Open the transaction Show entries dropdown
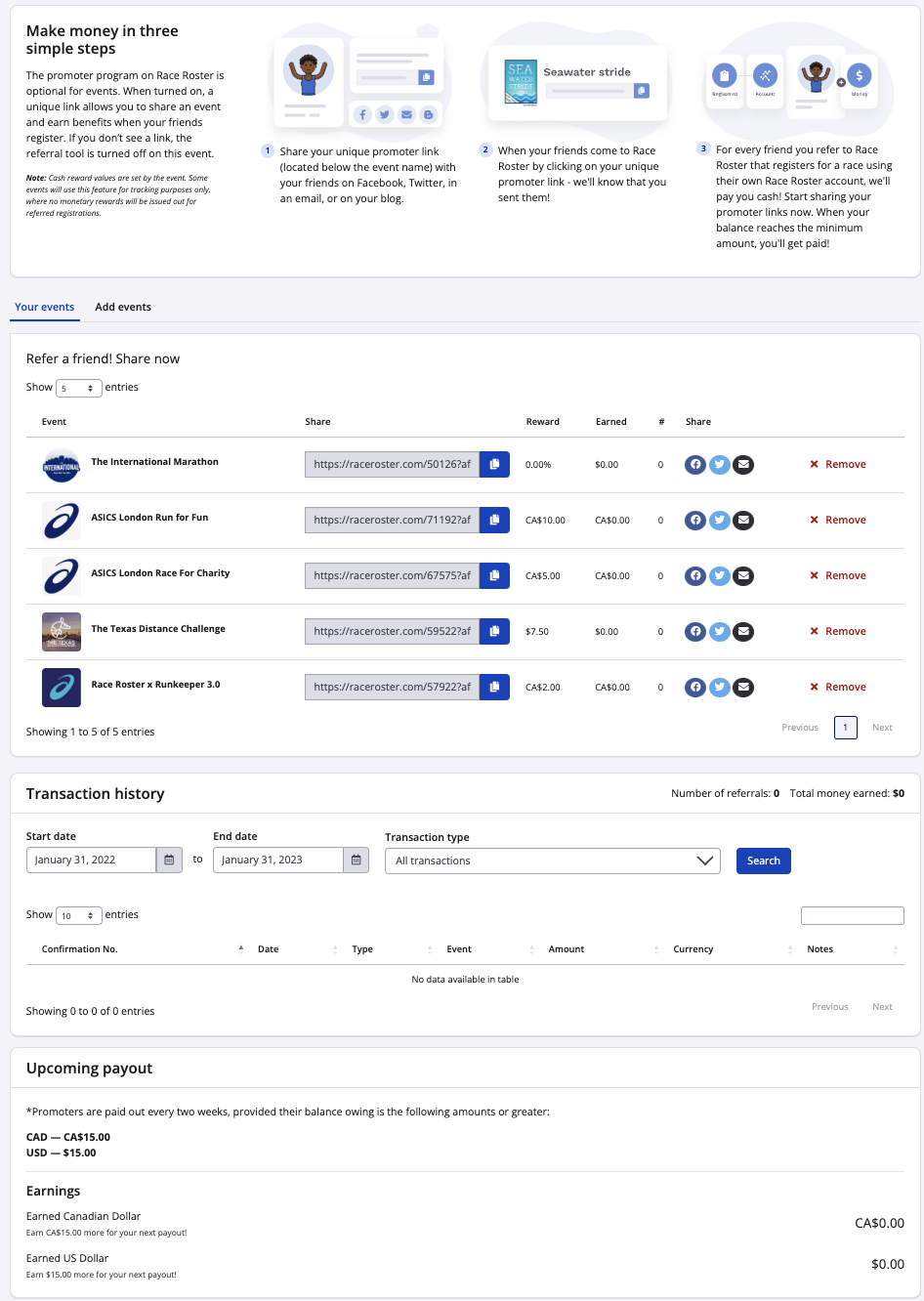Image resolution: width=924 pixels, height=1301 pixels. pyautogui.click(x=79, y=916)
